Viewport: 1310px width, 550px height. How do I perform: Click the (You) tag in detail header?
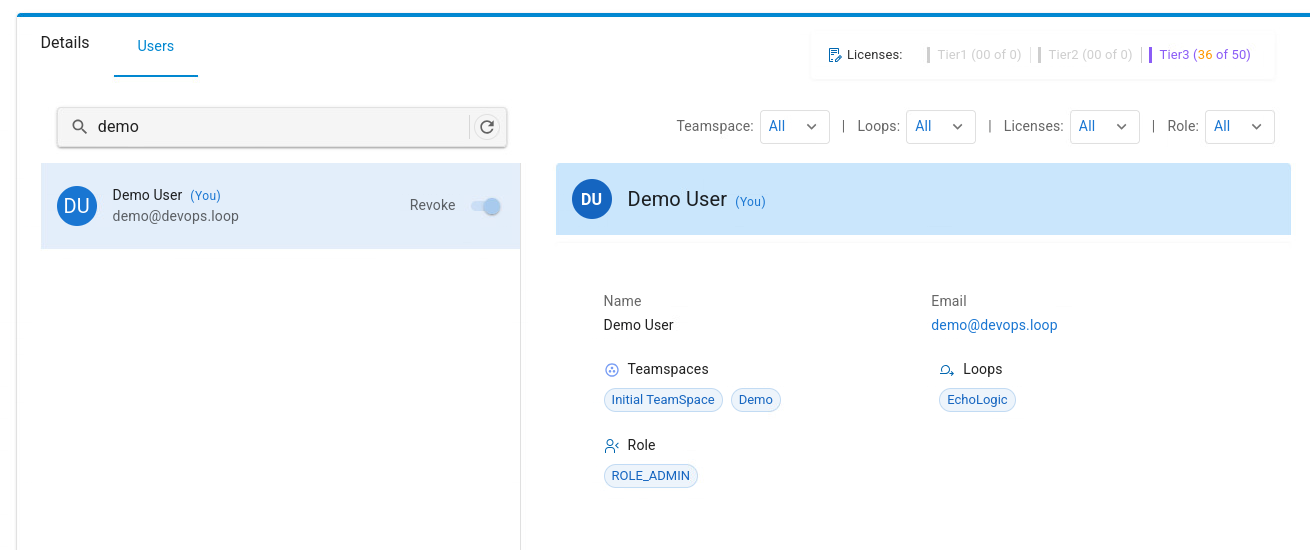[x=751, y=202]
